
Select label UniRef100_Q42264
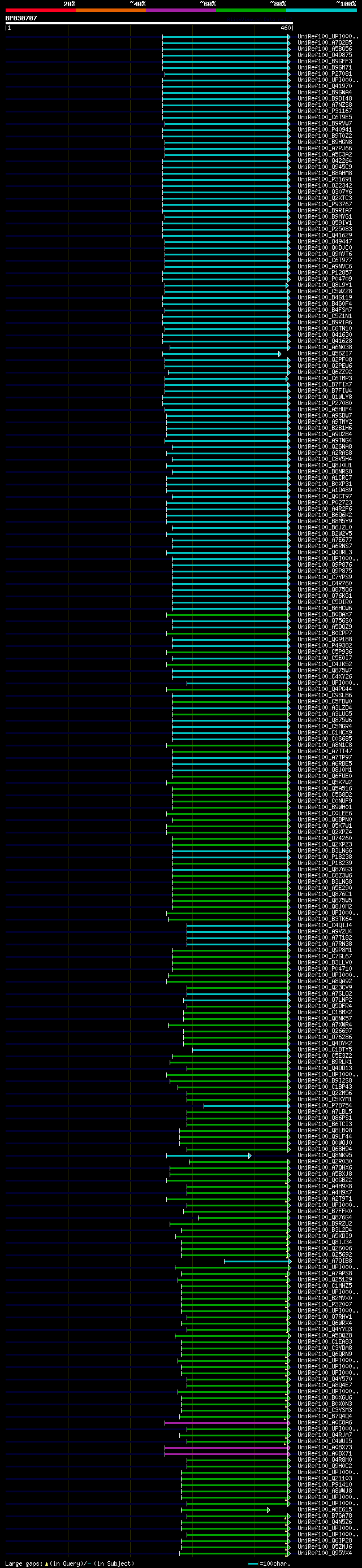(x=324, y=160)
